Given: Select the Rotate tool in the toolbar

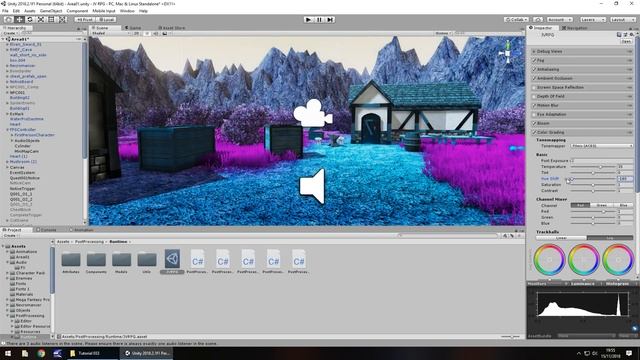Looking at the screenshot, I should pyautogui.click(x=30, y=19).
